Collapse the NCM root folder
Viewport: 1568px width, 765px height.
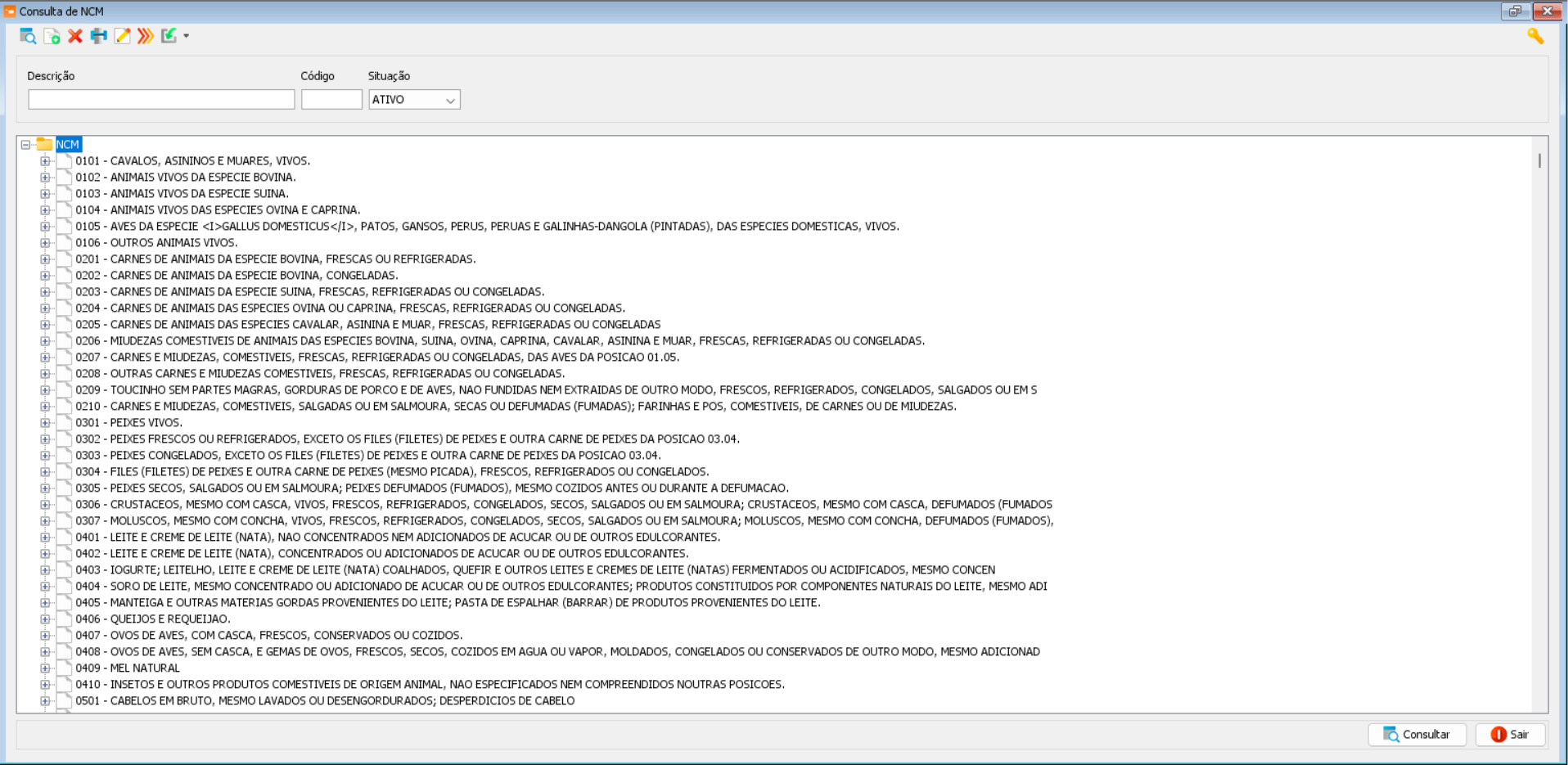pyautogui.click(x=25, y=145)
